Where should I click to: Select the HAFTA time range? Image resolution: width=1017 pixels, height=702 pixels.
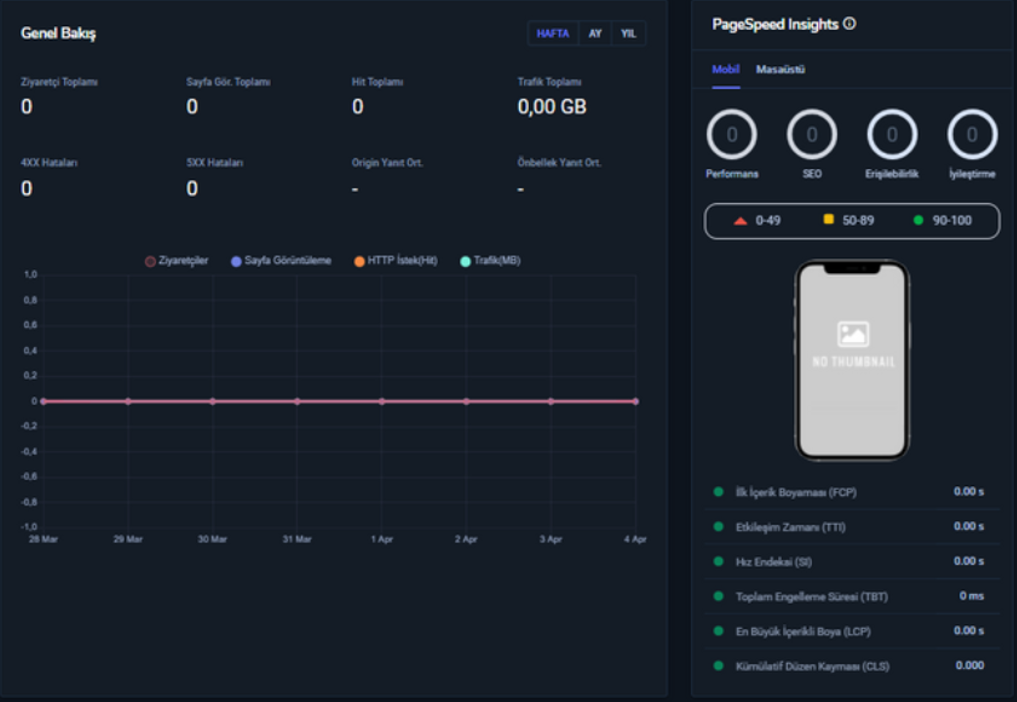tap(553, 34)
